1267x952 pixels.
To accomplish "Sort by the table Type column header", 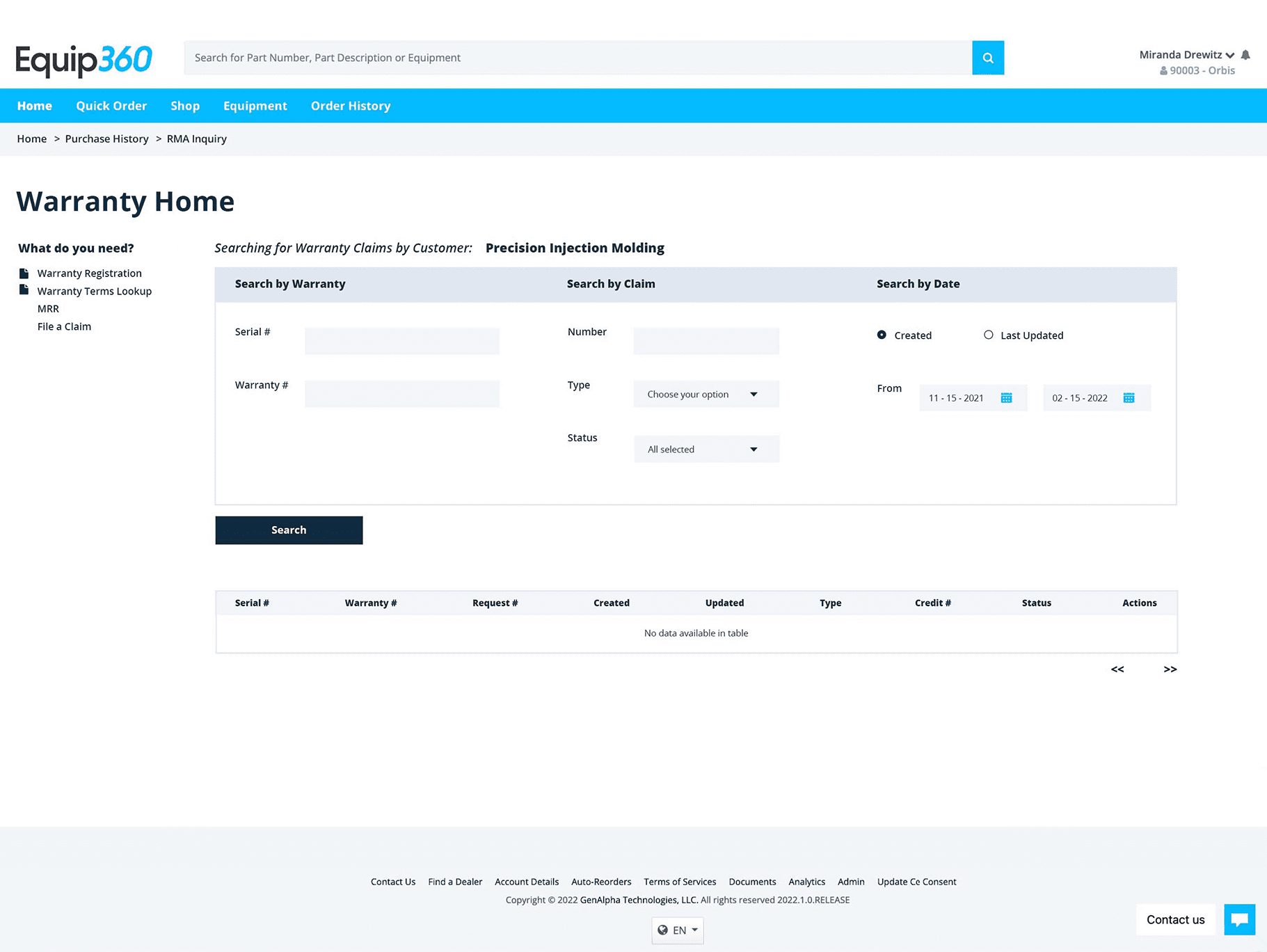I will pos(831,603).
